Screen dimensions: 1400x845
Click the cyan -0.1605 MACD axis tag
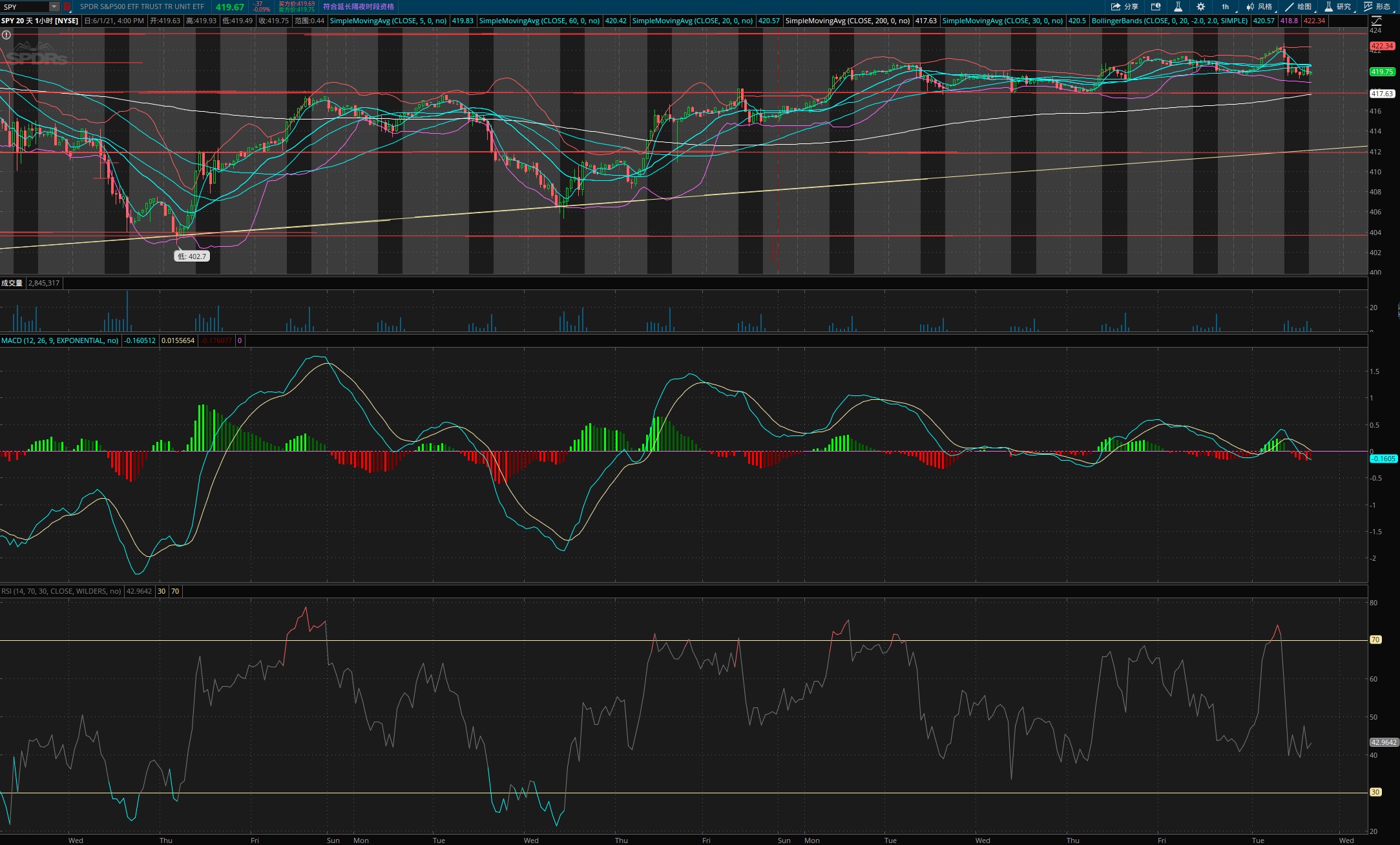click(1383, 459)
